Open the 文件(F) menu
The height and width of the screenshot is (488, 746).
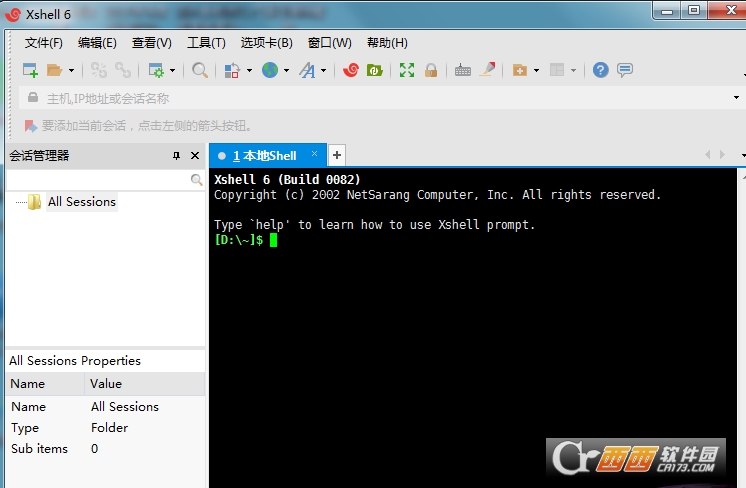44,43
